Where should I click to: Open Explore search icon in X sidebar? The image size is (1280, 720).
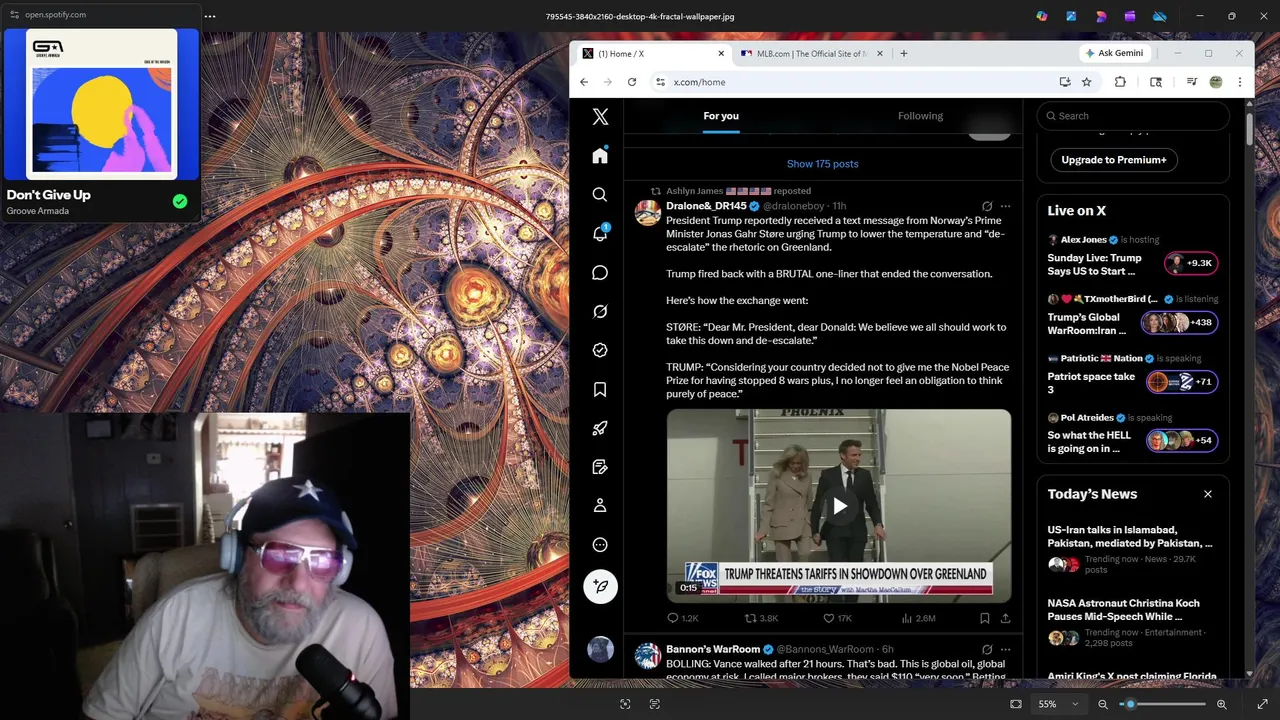tap(600, 195)
